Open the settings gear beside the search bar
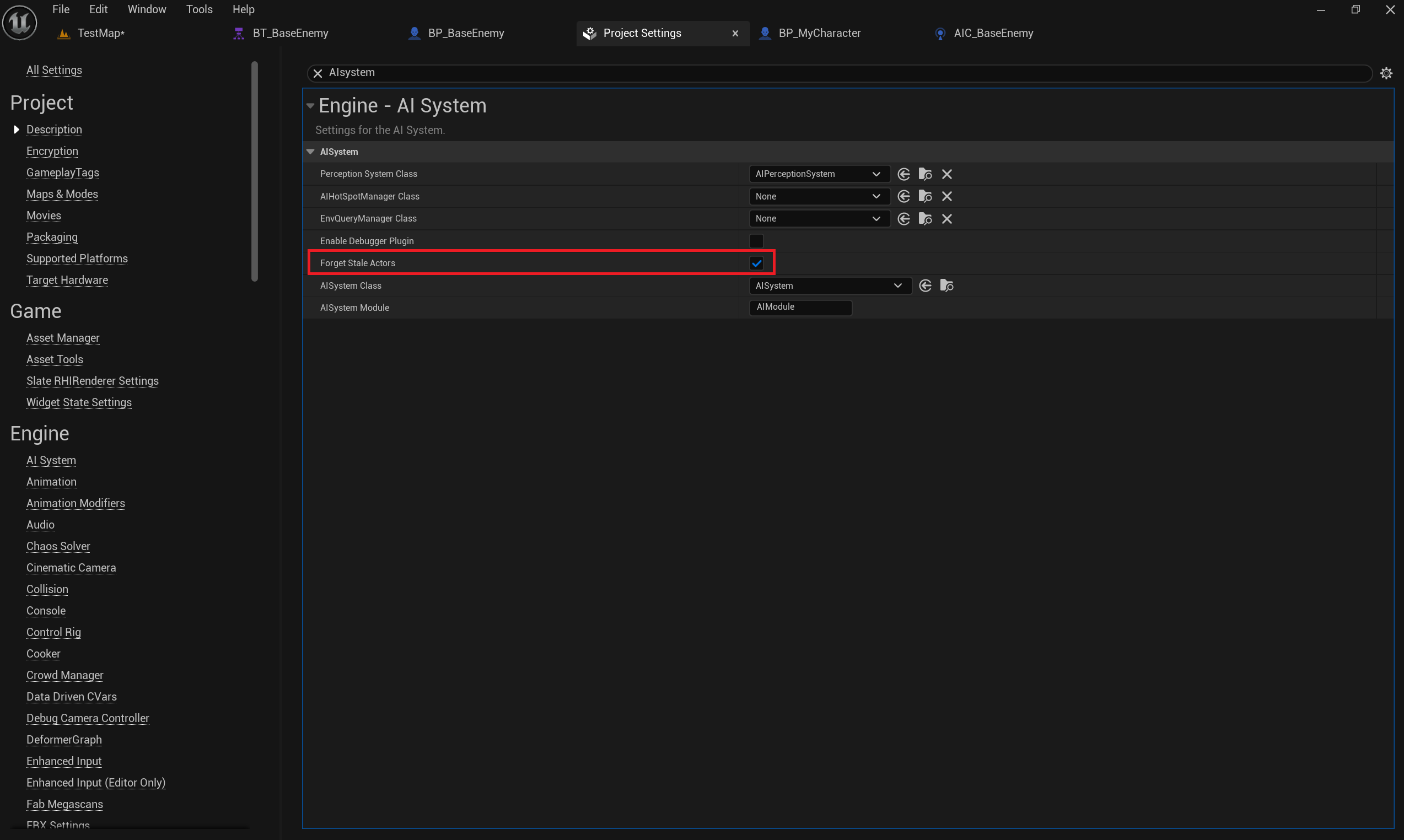 pyautogui.click(x=1386, y=73)
